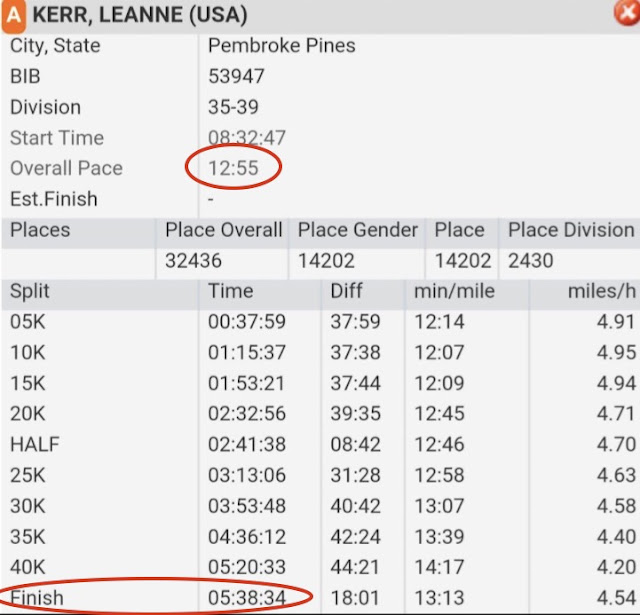640x615 pixels.
Task: Select the 05K split row
Action: tap(320, 322)
